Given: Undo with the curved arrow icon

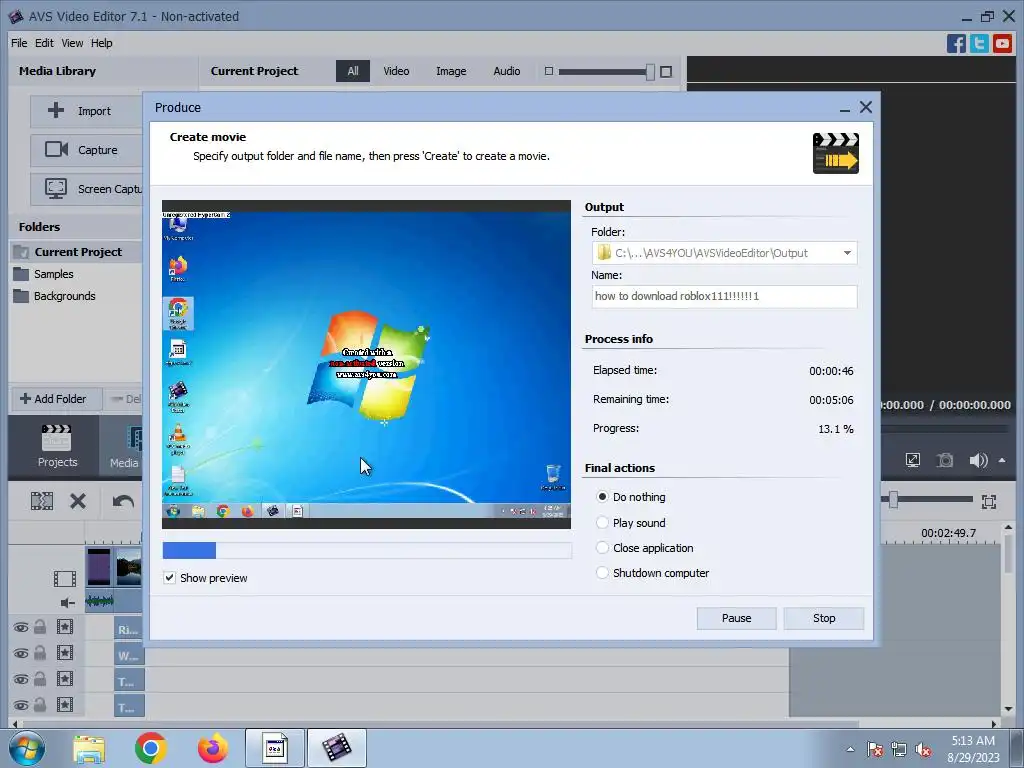Looking at the screenshot, I should pyautogui.click(x=123, y=502).
